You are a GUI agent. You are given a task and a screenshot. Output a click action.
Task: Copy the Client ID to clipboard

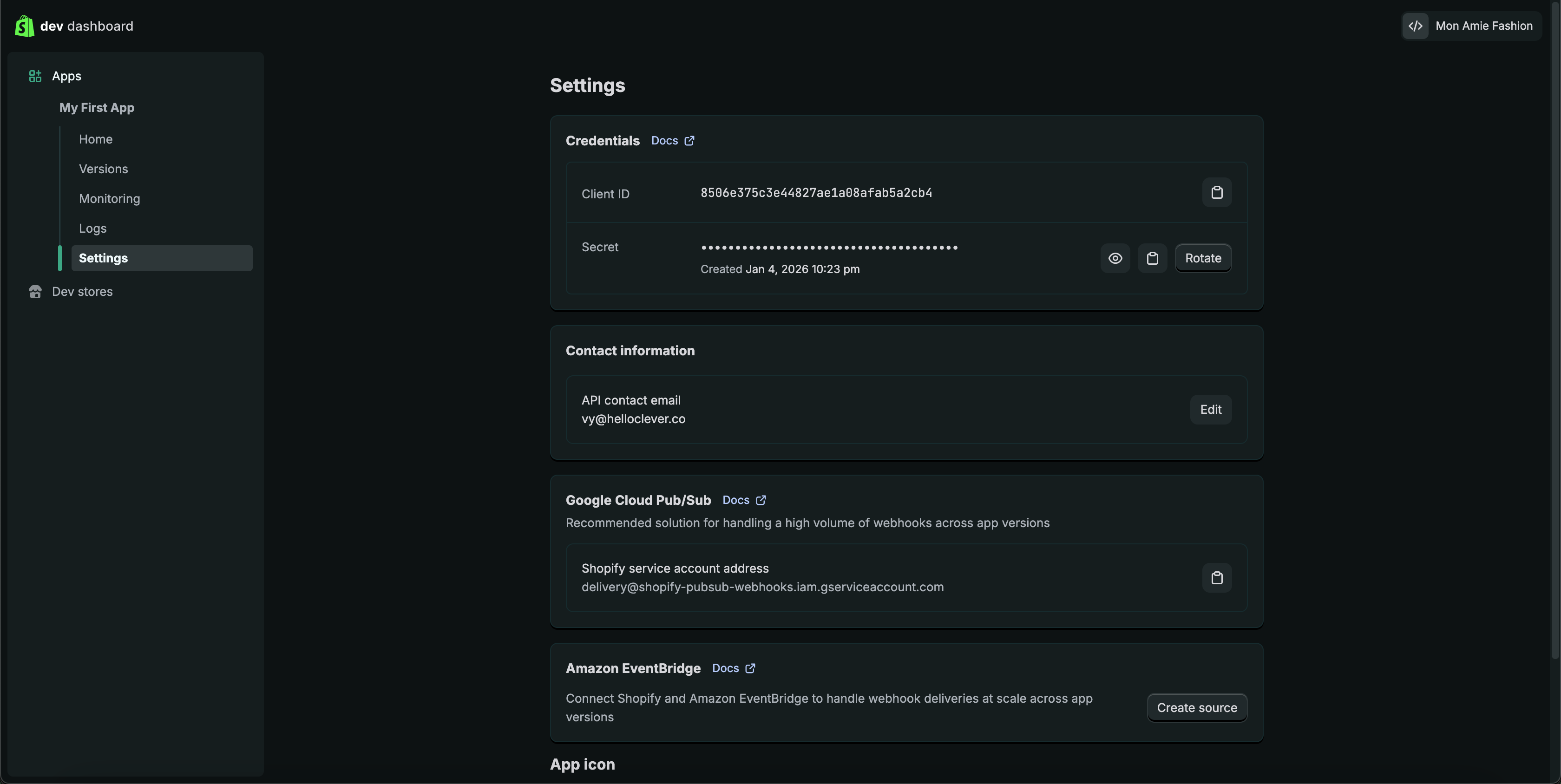tap(1216, 193)
